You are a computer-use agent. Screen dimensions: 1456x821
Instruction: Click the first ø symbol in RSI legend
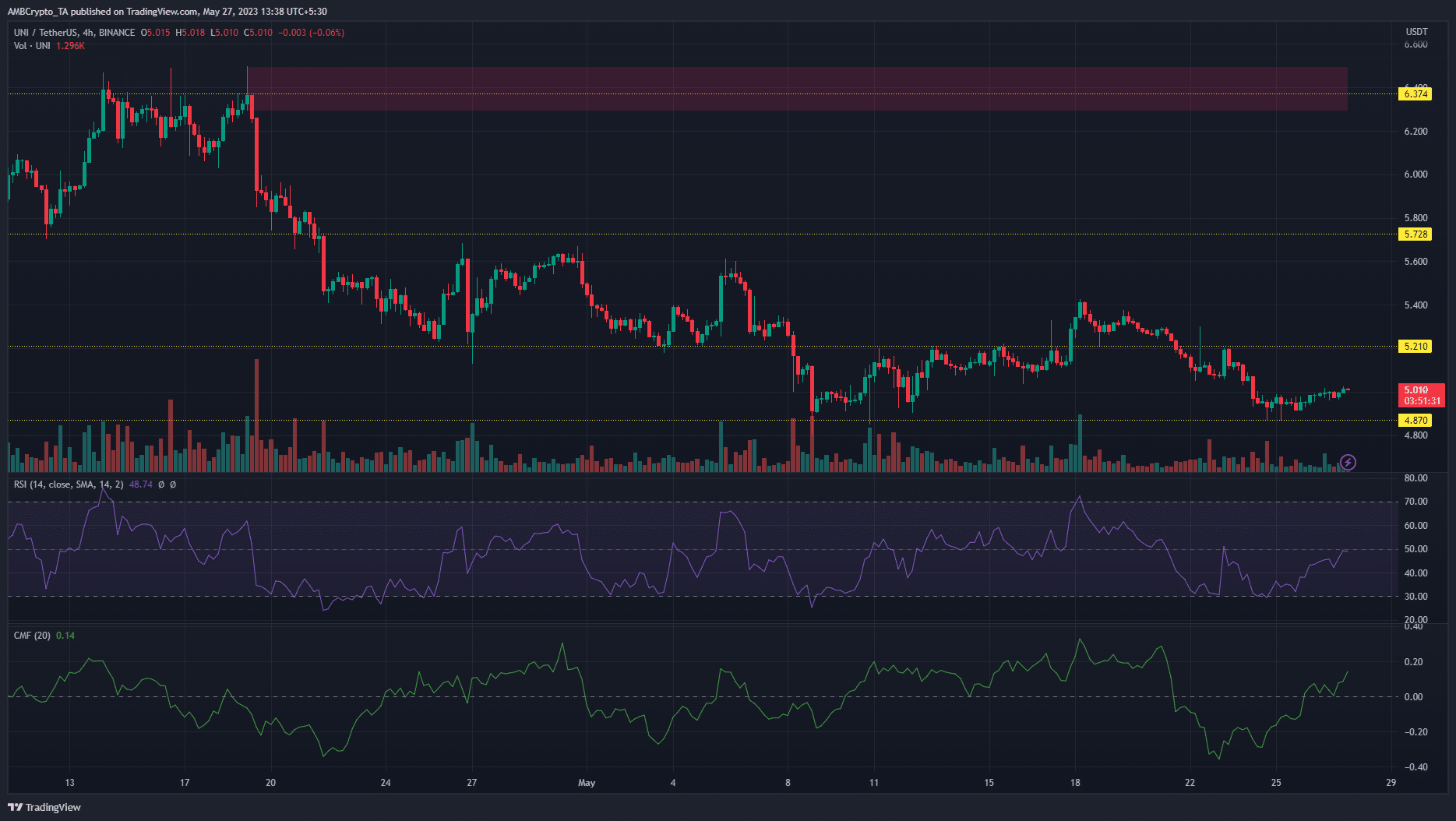point(161,484)
